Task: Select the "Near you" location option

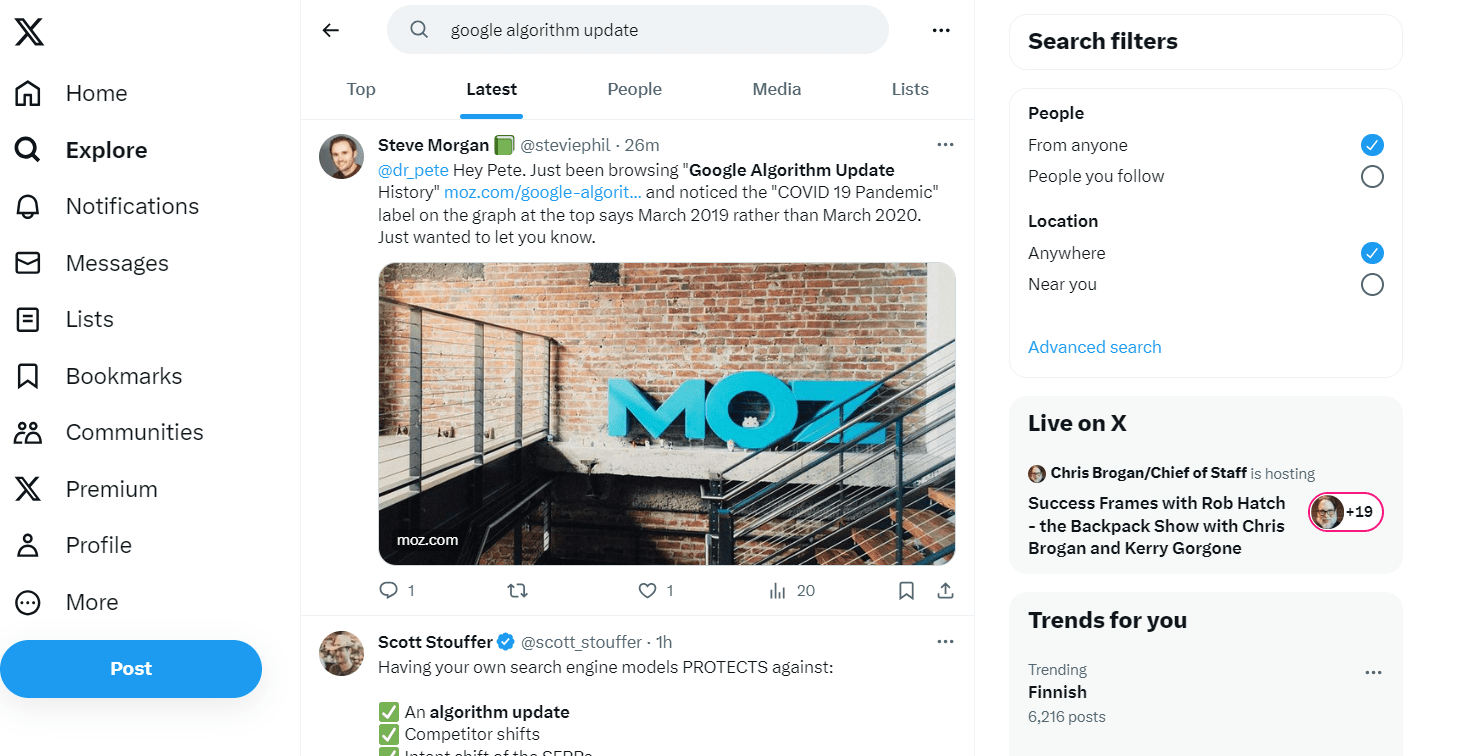Action: 1372,285
